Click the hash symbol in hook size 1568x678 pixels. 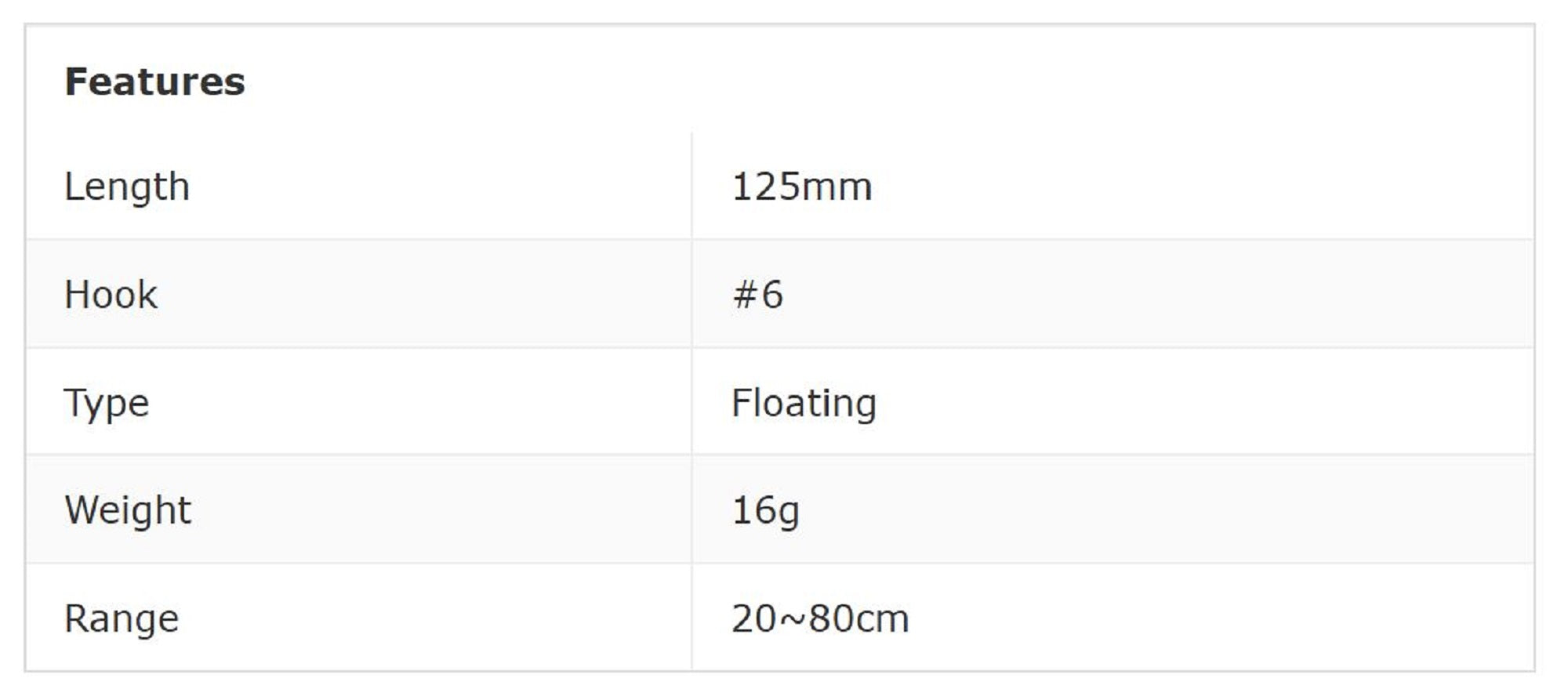[744, 295]
